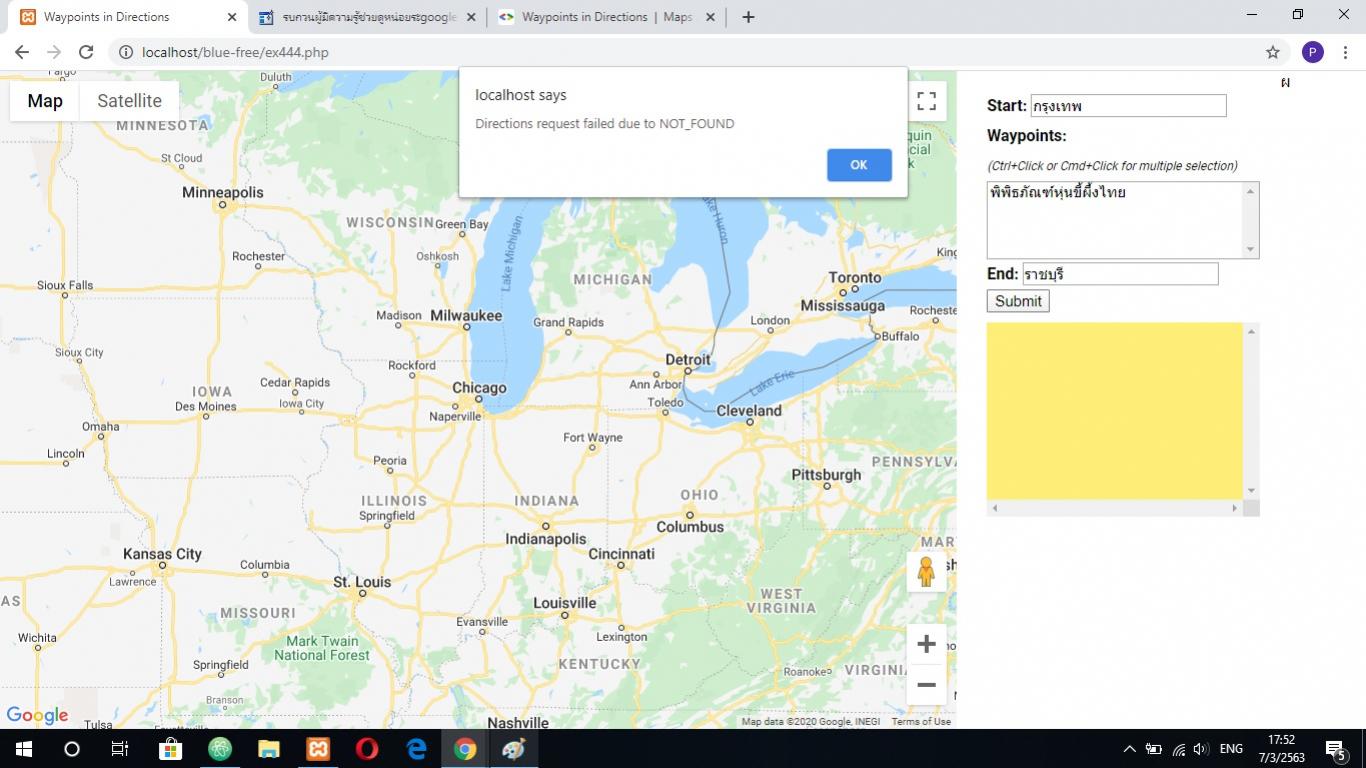1366x768 pixels.
Task: Click the Google logo on map
Action: point(37,715)
